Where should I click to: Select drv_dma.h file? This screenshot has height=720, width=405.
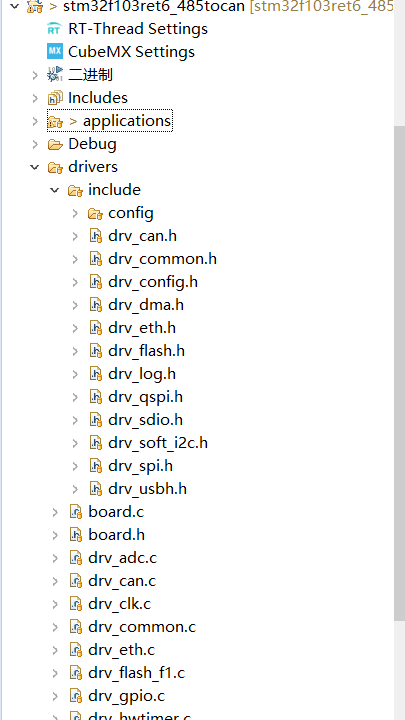coord(146,305)
